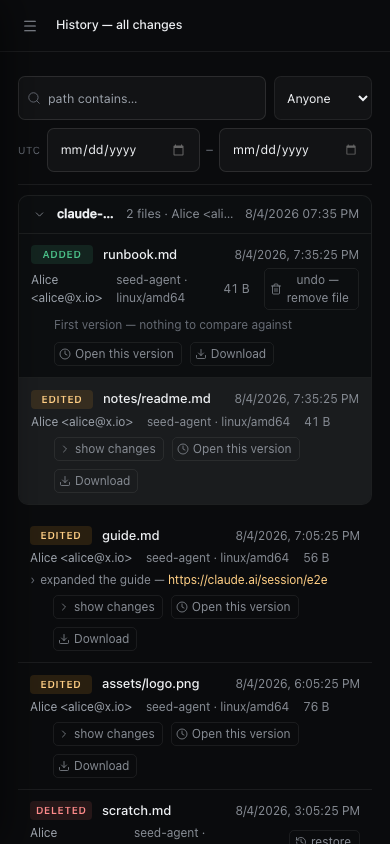Click download icon for notes/readme.md
The width and height of the screenshot is (390, 844).
65,481
